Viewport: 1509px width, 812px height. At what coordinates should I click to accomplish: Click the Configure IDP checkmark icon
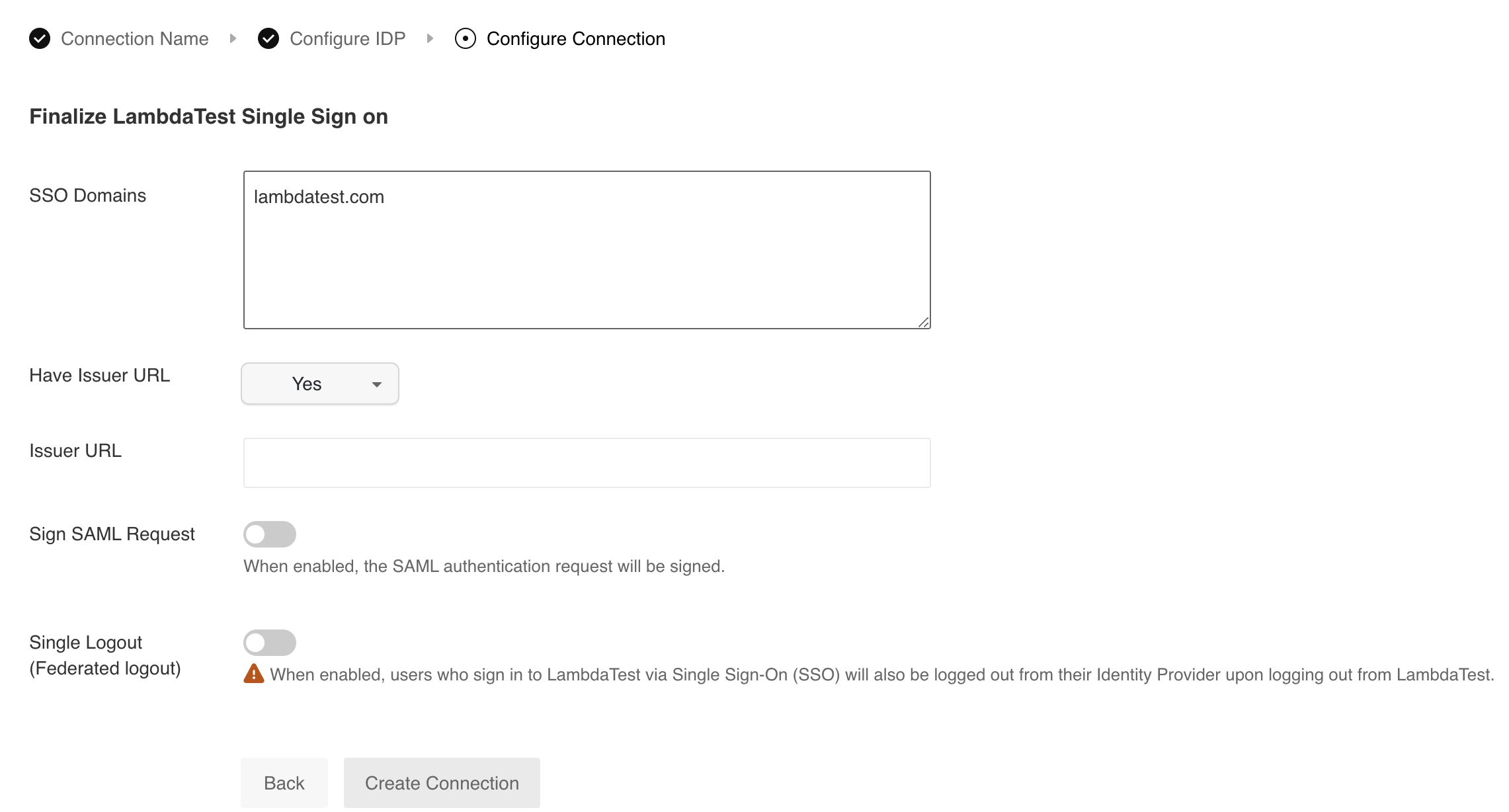click(x=268, y=39)
